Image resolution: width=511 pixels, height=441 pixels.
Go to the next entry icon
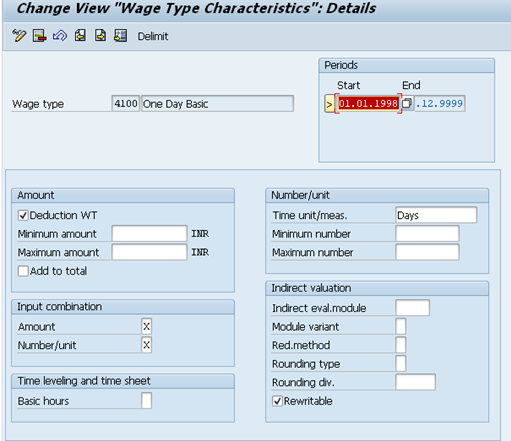coord(100,35)
